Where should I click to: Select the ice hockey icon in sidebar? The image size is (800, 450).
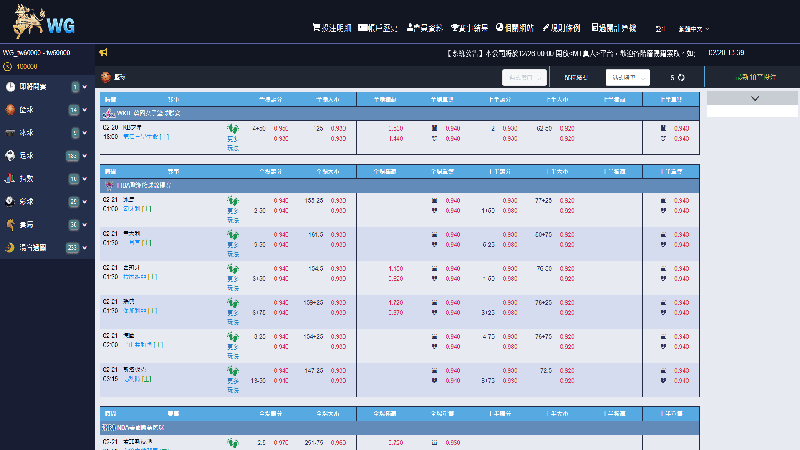click(x=10, y=132)
